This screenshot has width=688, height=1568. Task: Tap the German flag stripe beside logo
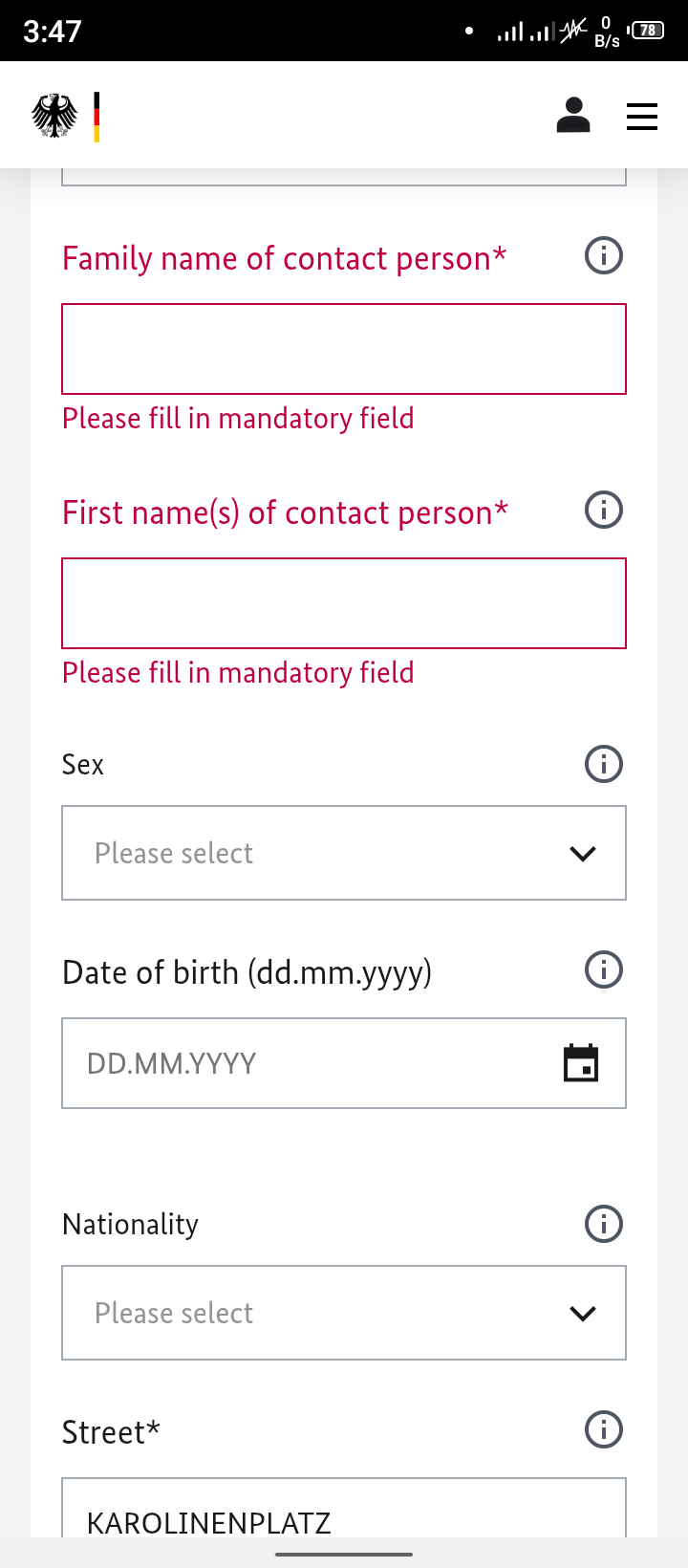coord(97,117)
